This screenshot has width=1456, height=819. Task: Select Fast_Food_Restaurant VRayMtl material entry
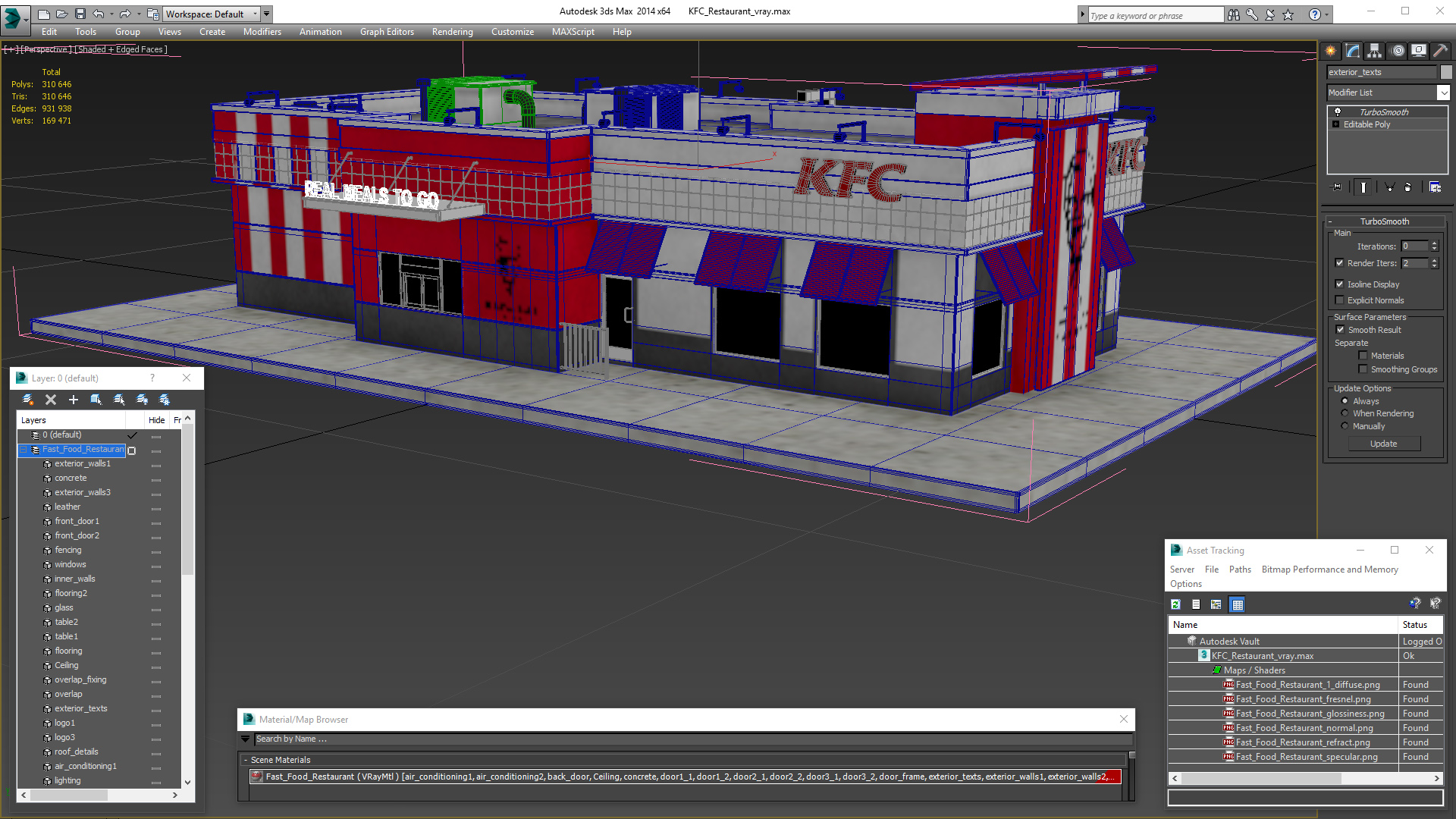coord(685,777)
